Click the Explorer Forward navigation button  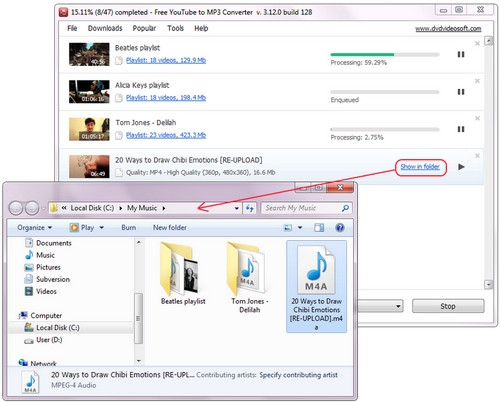(32, 208)
